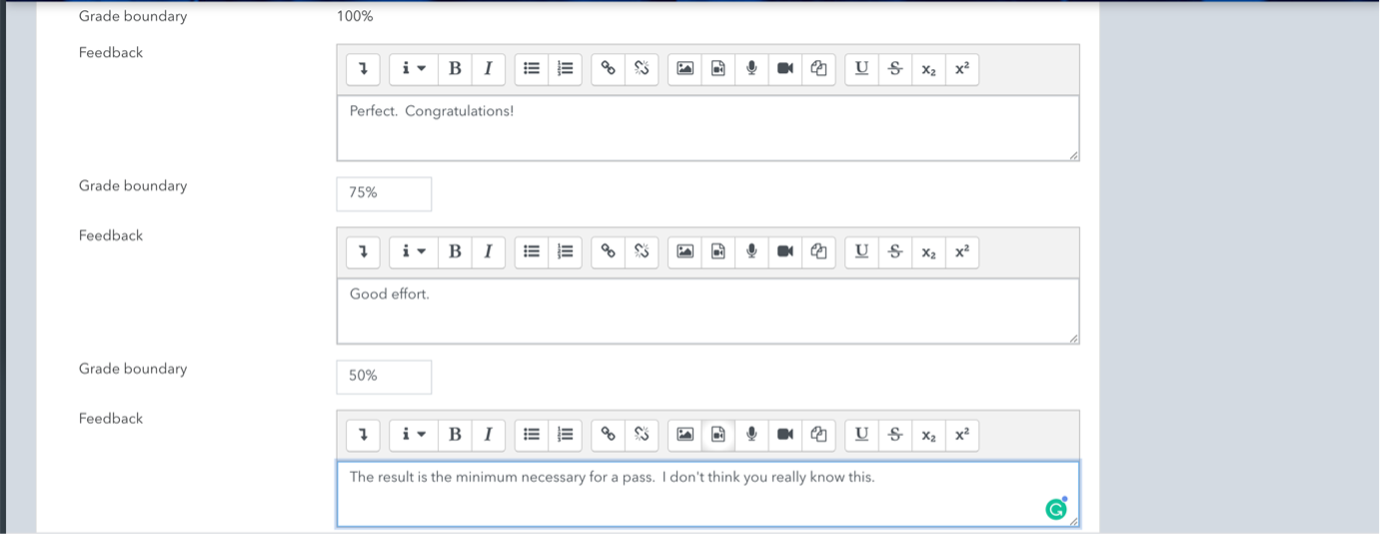Apply subscript in 'Good effort.' editor
The image size is (1384, 537).
[929, 252]
